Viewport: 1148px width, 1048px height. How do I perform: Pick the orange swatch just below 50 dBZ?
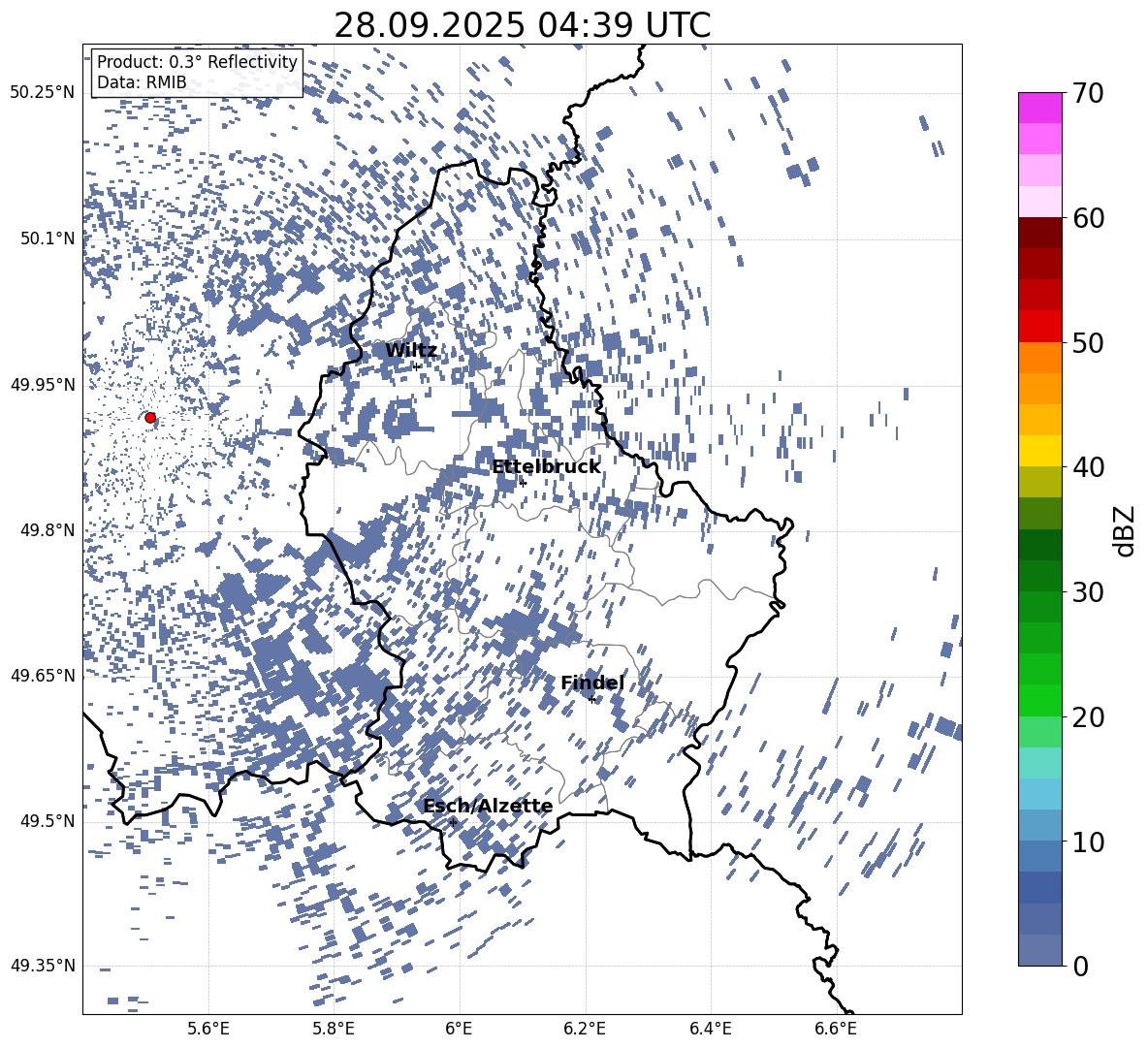[x=1039, y=358]
